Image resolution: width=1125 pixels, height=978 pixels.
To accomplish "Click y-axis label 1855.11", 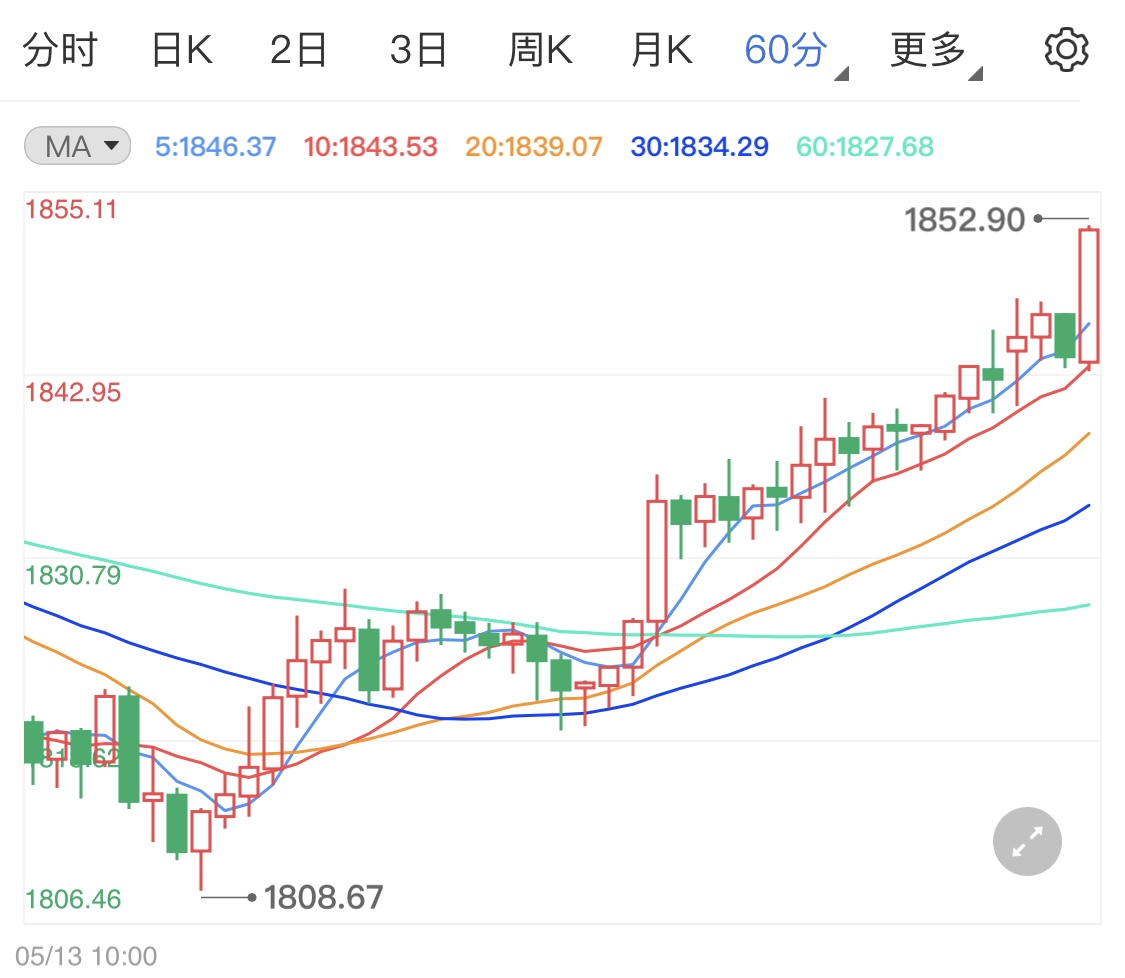I will pyautogui.click(x=71, y=210).
